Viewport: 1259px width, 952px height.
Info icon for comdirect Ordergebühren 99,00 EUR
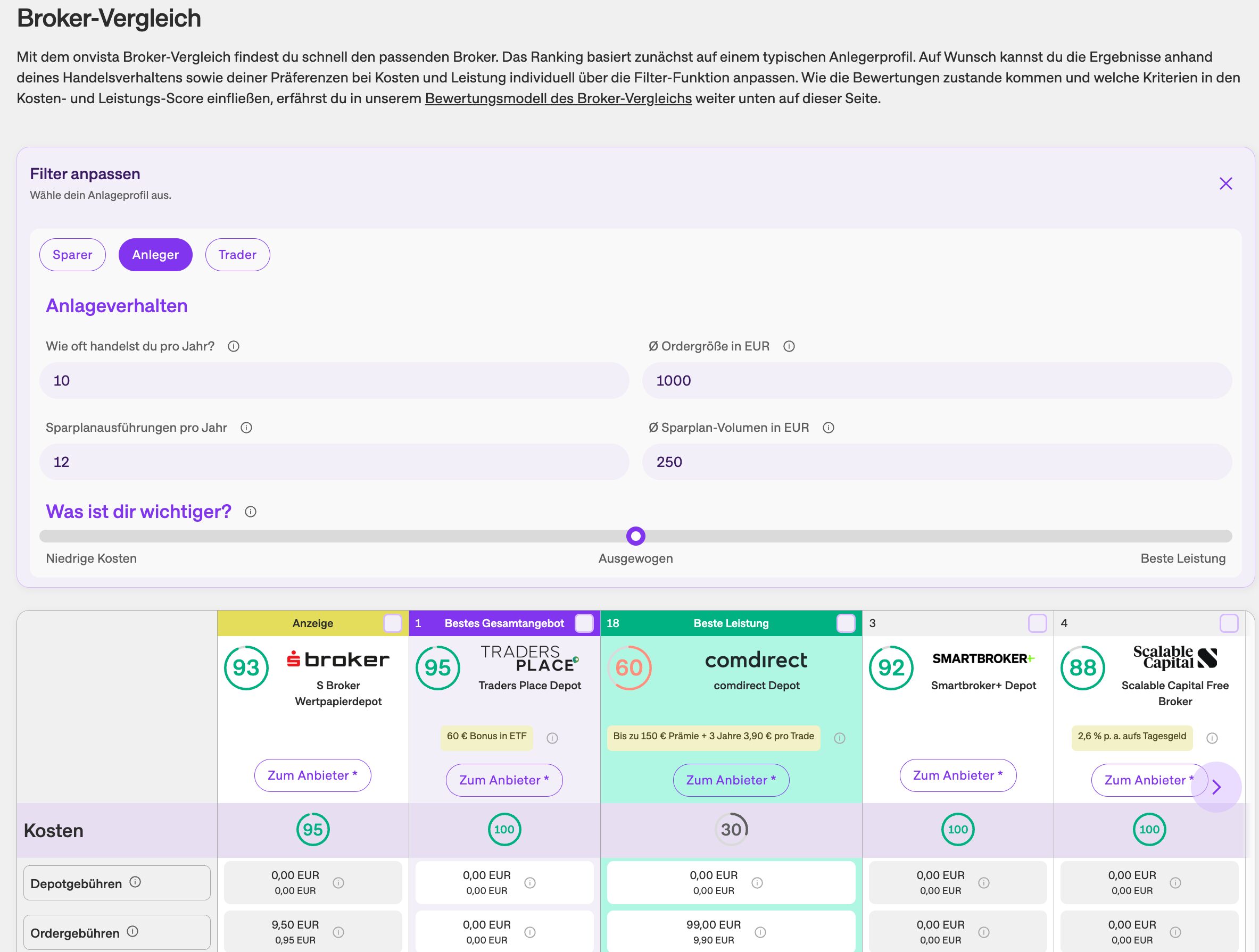760,932
